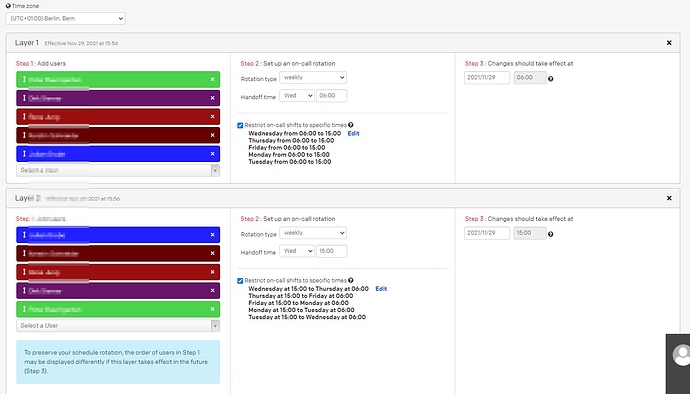This screenshot has height=394, width=690.
Task: Remove the blue user from Layer 1
Action: coord(213,154)
